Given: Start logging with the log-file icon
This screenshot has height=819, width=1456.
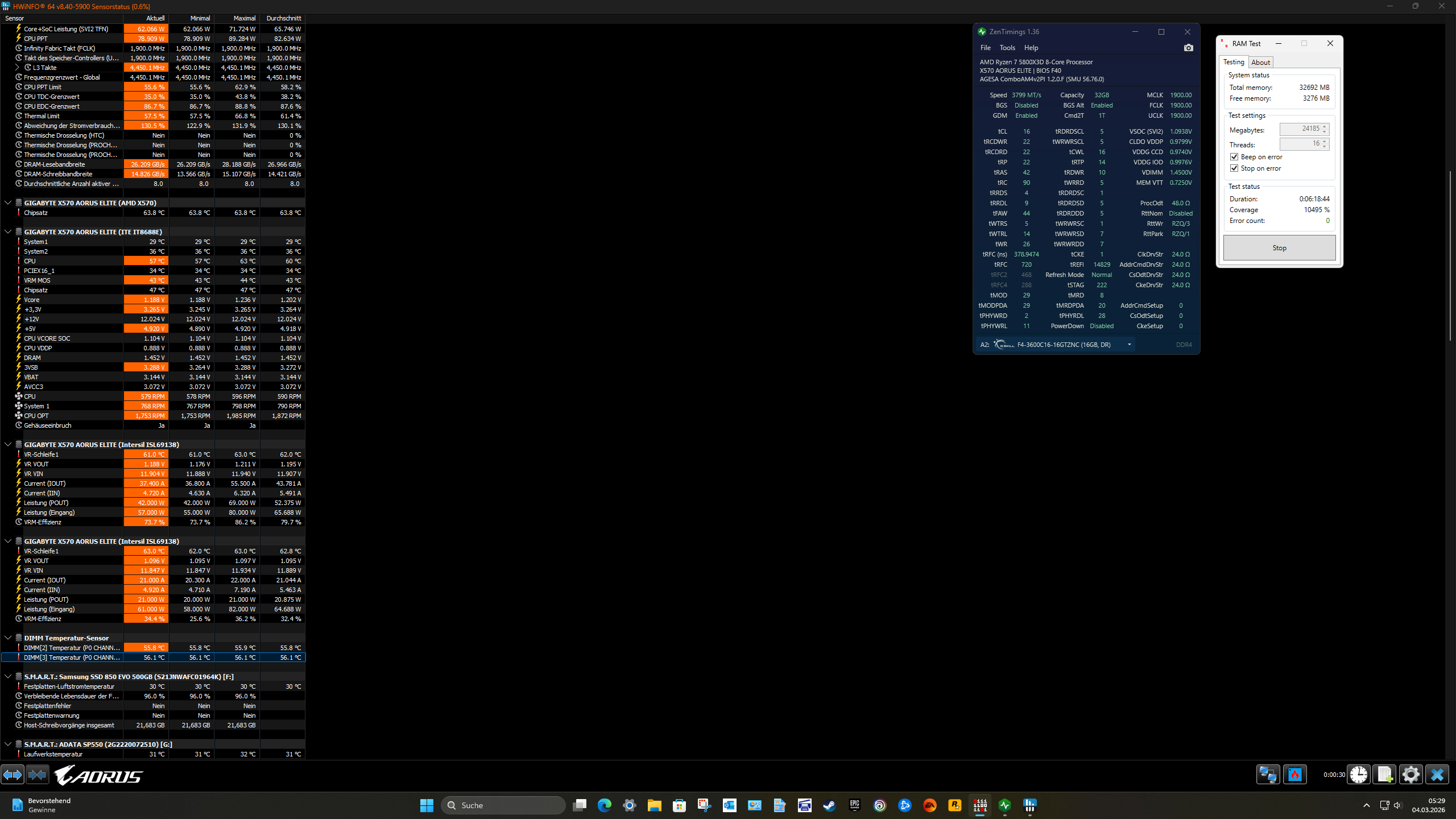Looking at the screenshot, I should point(1384,774).
